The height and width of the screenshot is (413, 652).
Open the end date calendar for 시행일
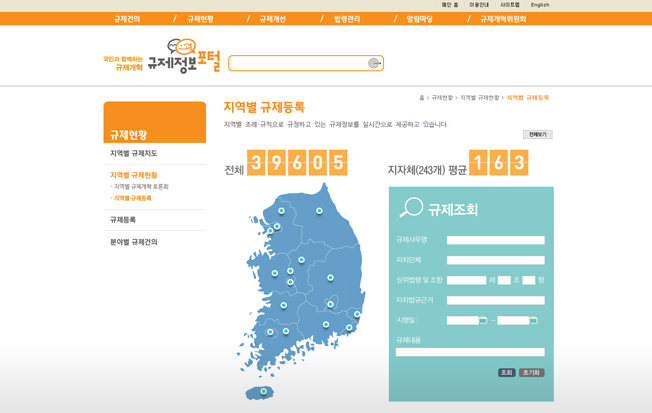[533, 320]
